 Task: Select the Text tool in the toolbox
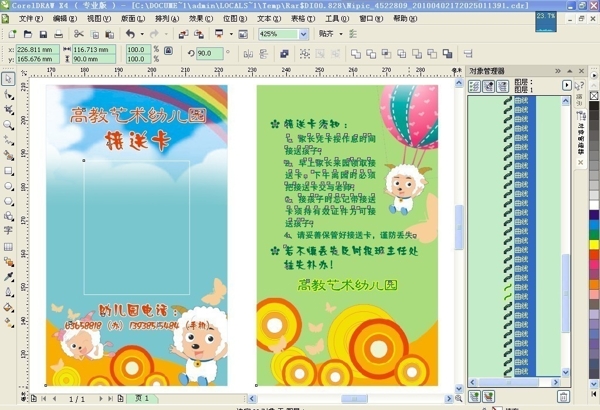point(8,231)
